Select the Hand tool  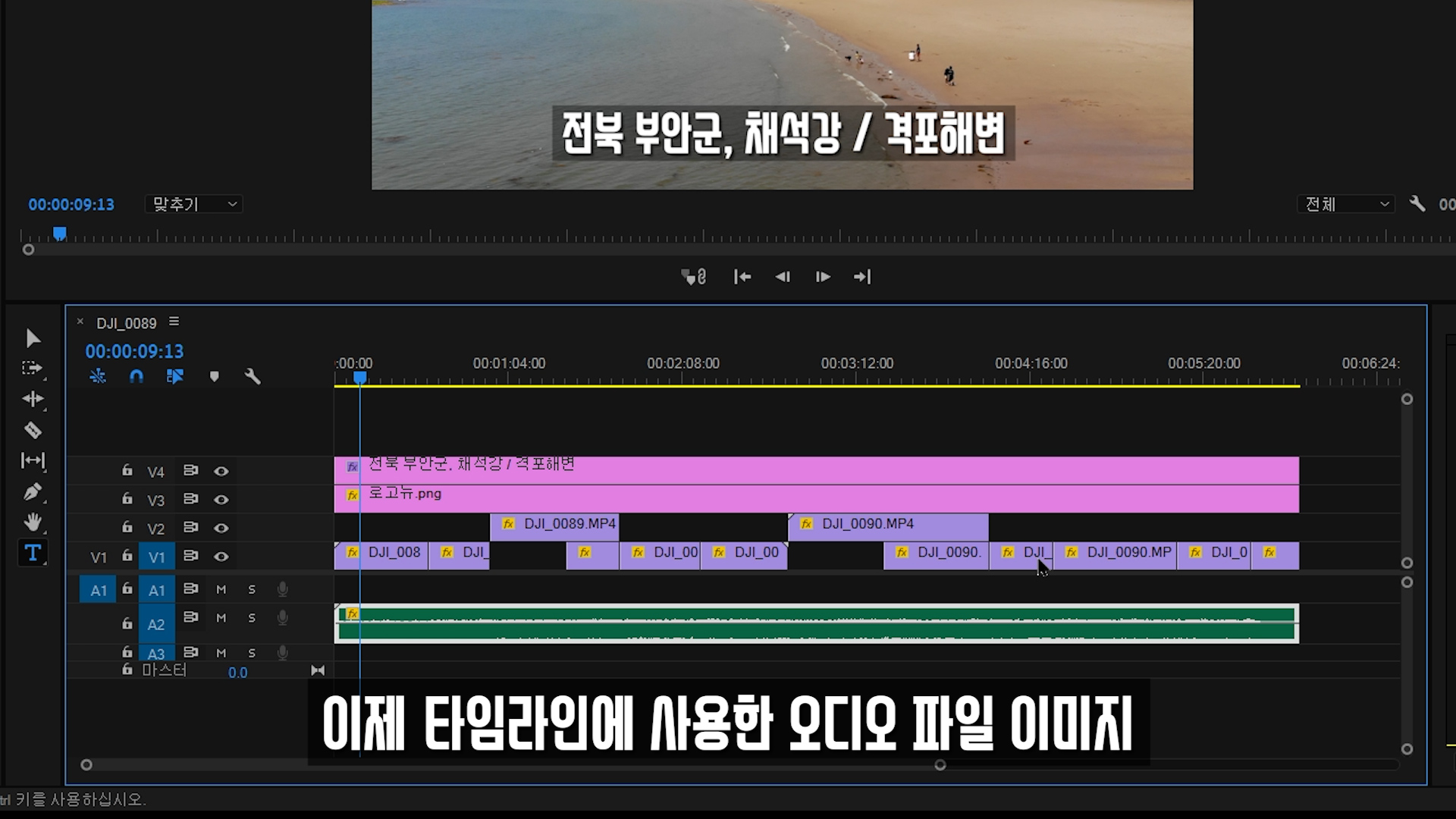coord(33,522)
